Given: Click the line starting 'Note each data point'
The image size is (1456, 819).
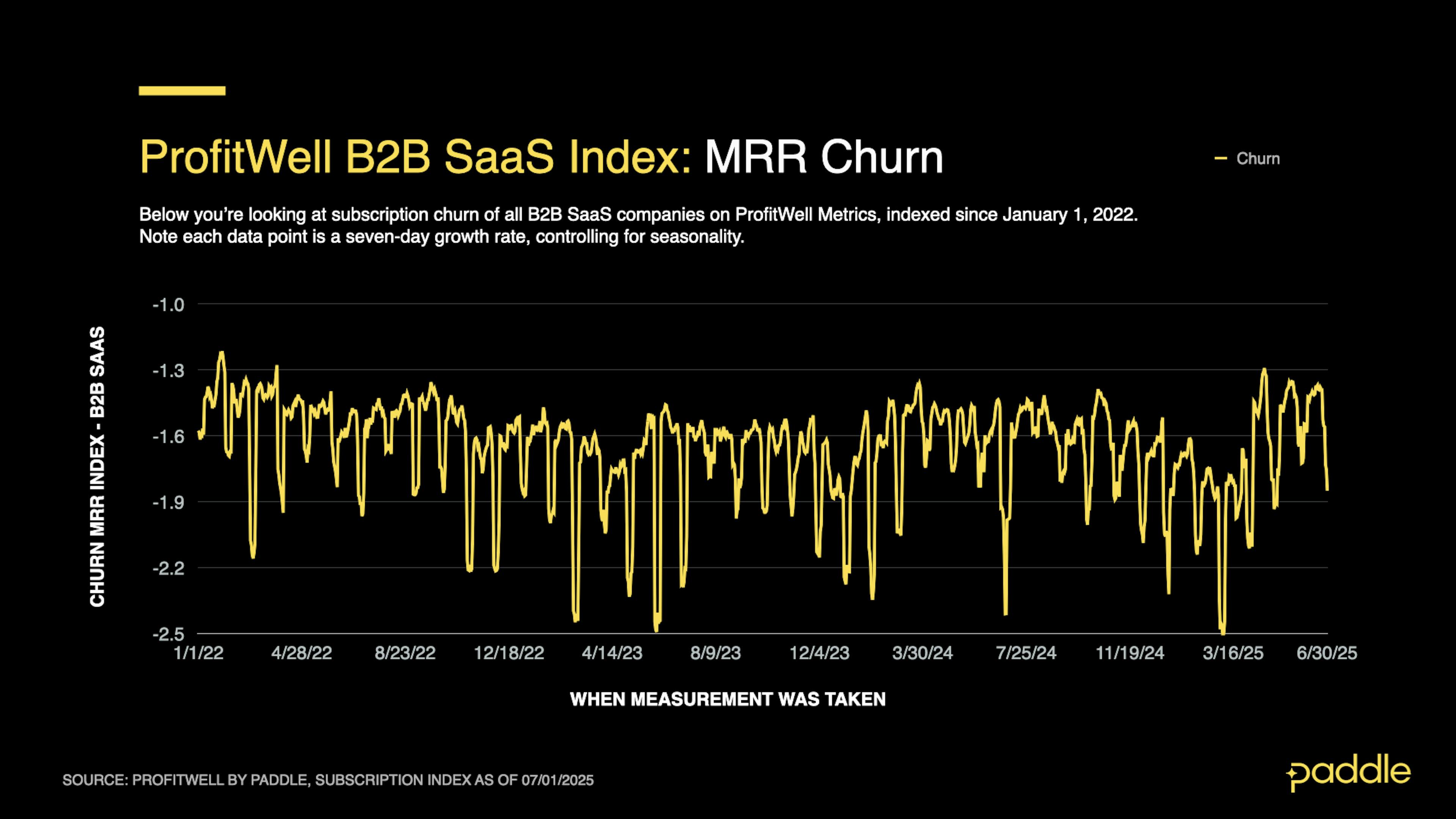Looking at the screenshot, I should coord(441,237).
